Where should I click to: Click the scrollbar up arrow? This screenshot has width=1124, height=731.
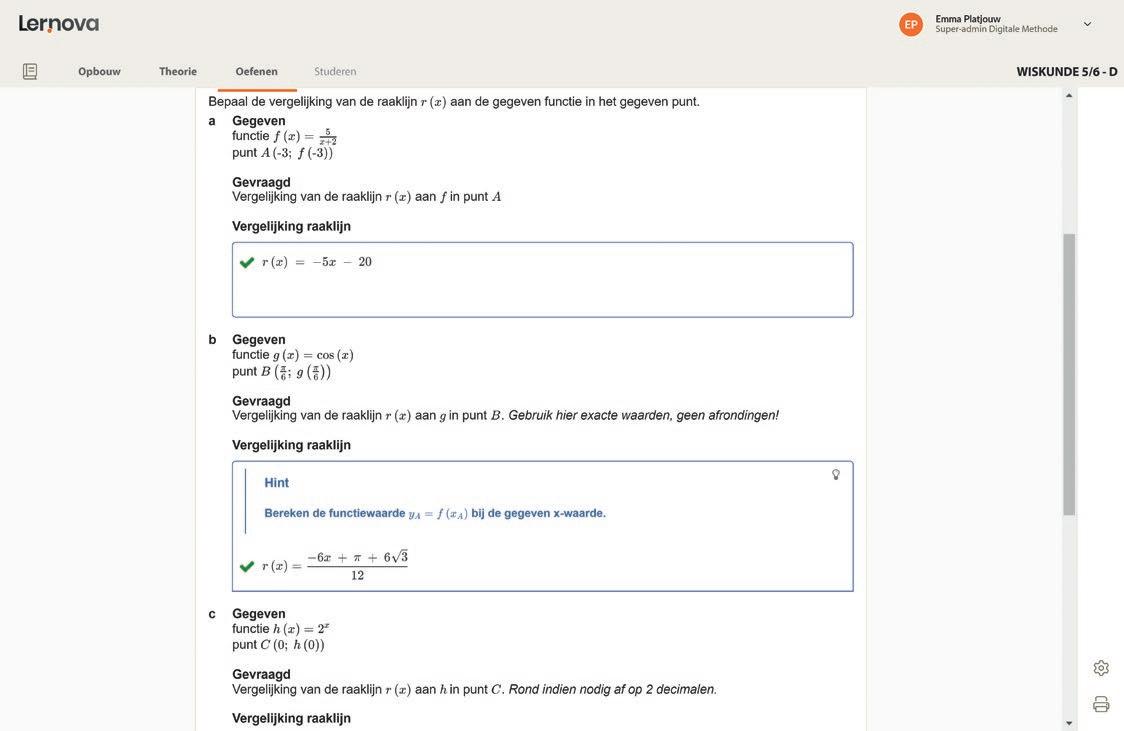pyautogui.click(x=1069, y=96)
